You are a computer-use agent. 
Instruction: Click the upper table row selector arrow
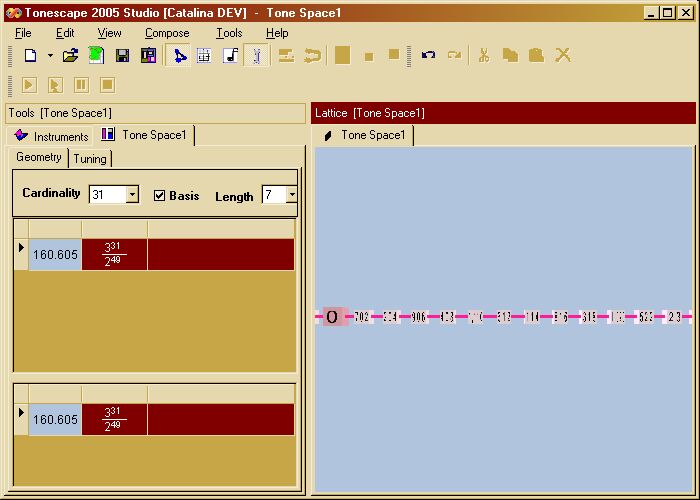click(x=21, y=254)
